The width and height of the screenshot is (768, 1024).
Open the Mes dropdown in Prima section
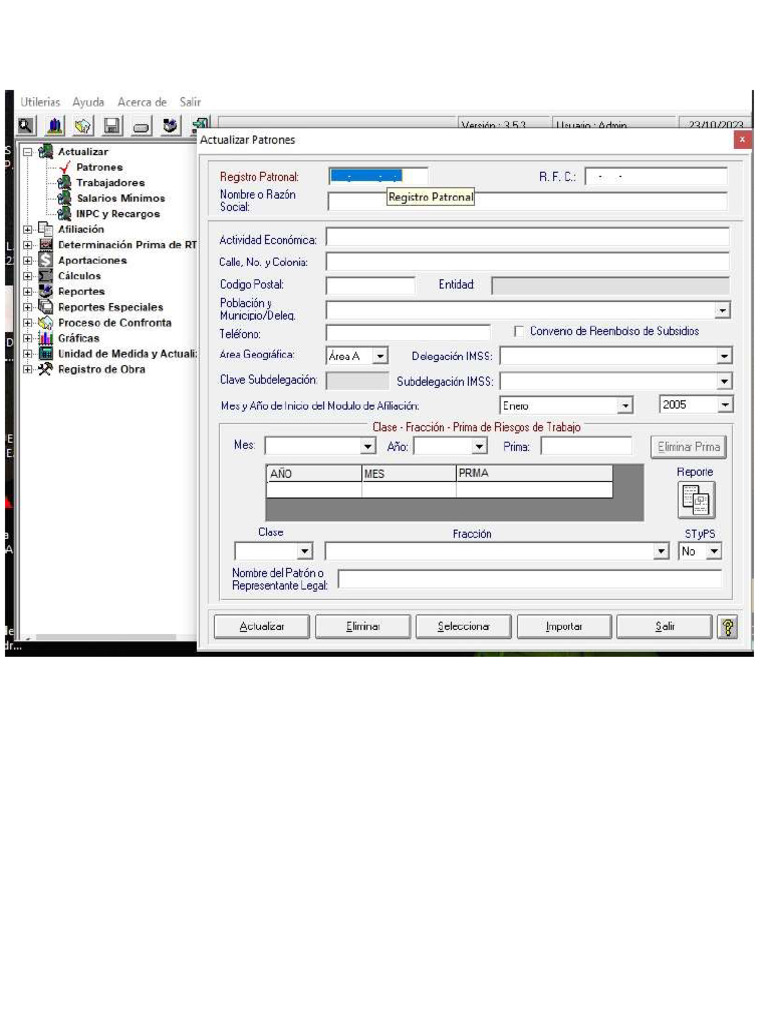point(368,447)
